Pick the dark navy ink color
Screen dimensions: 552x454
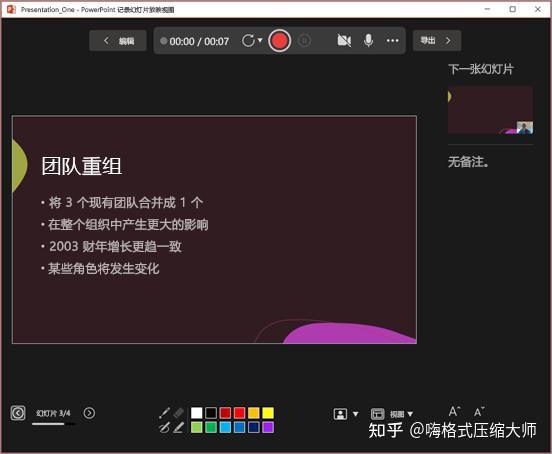(x=254, y=427)
